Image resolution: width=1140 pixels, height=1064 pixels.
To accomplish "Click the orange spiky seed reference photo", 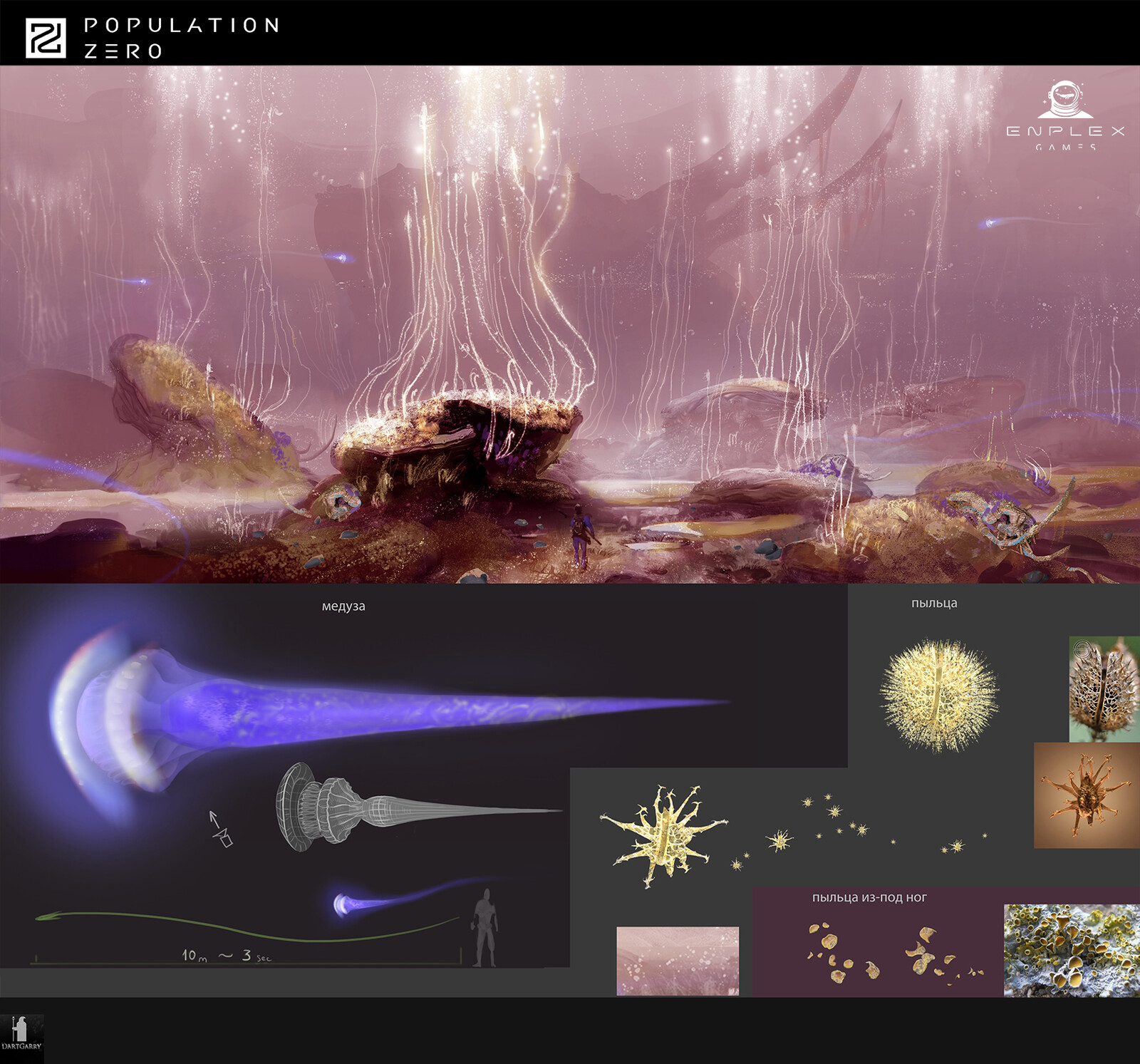I will (x=1087, y=795).
